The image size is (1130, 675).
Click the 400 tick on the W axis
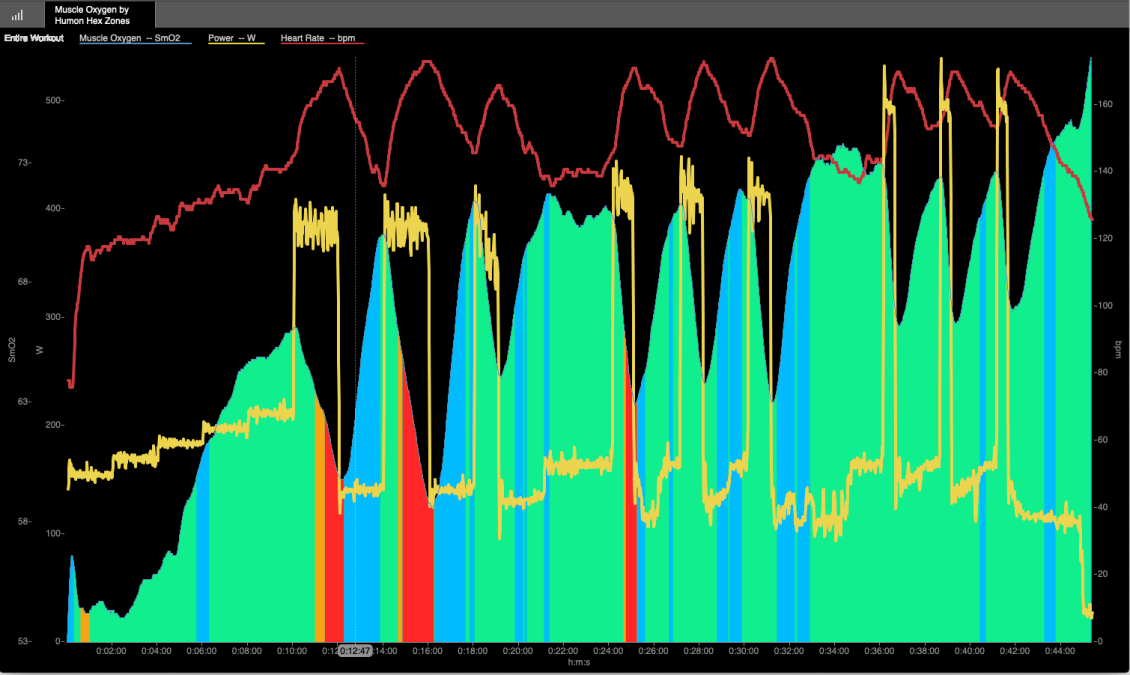tap(54, 208)
